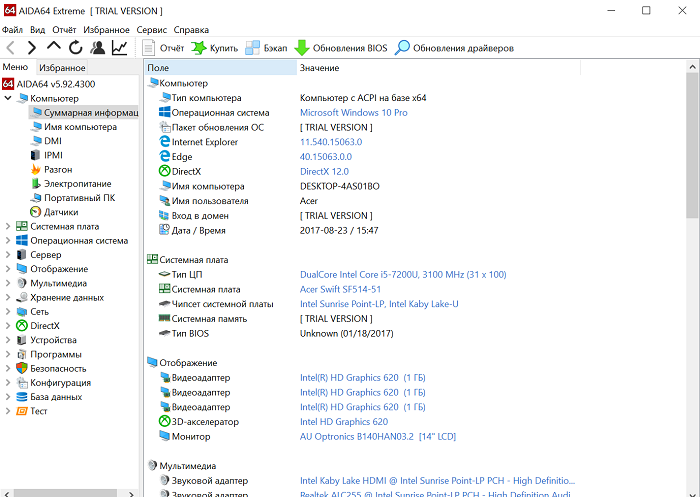The width and height of the screenshot is (700, 497).
Task: Open the AU Optronics B140HAN03.2 monitor link
Action: [378, 437]
